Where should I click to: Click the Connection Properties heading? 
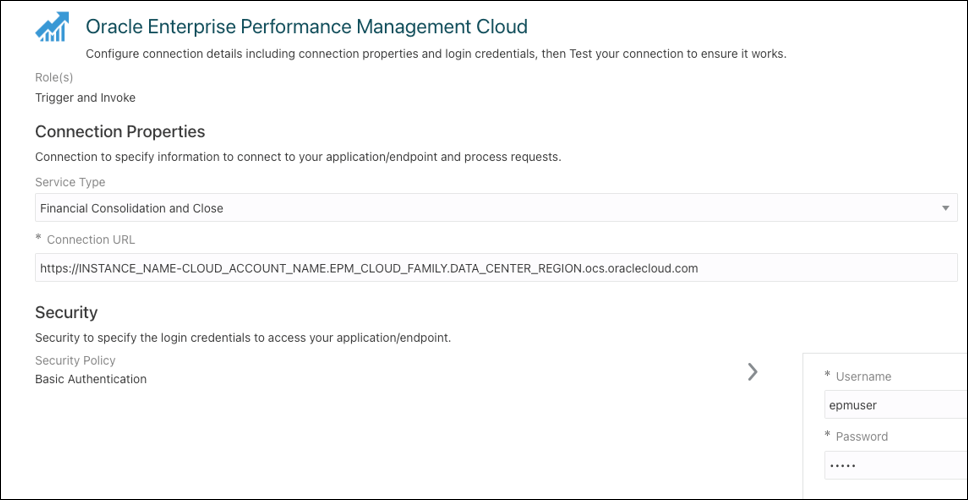click(120, 131)
